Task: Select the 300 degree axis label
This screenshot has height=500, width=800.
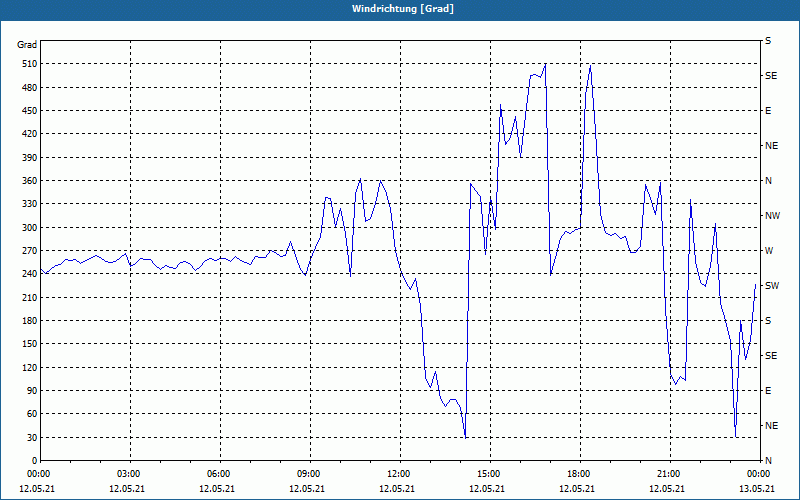Action: coord(29,228)
